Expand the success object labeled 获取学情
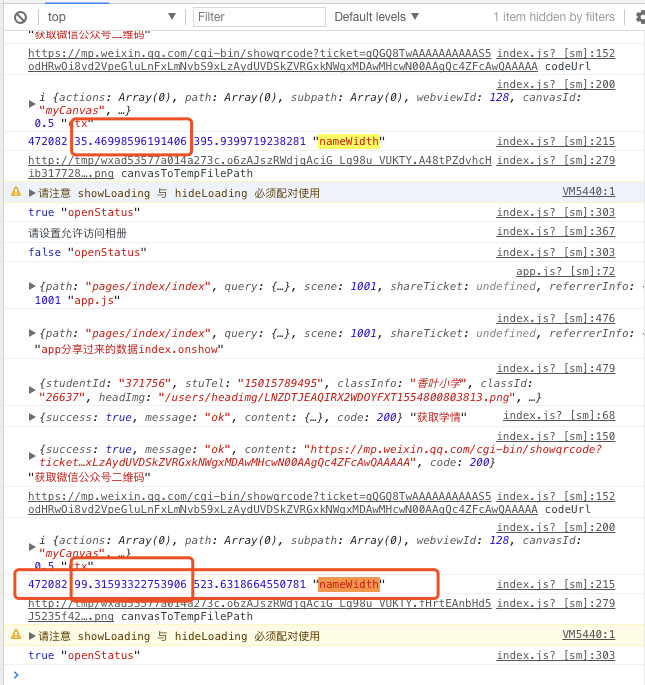Image resolution: width=645 pixels, height=685 pixels. tap(32, 417)
